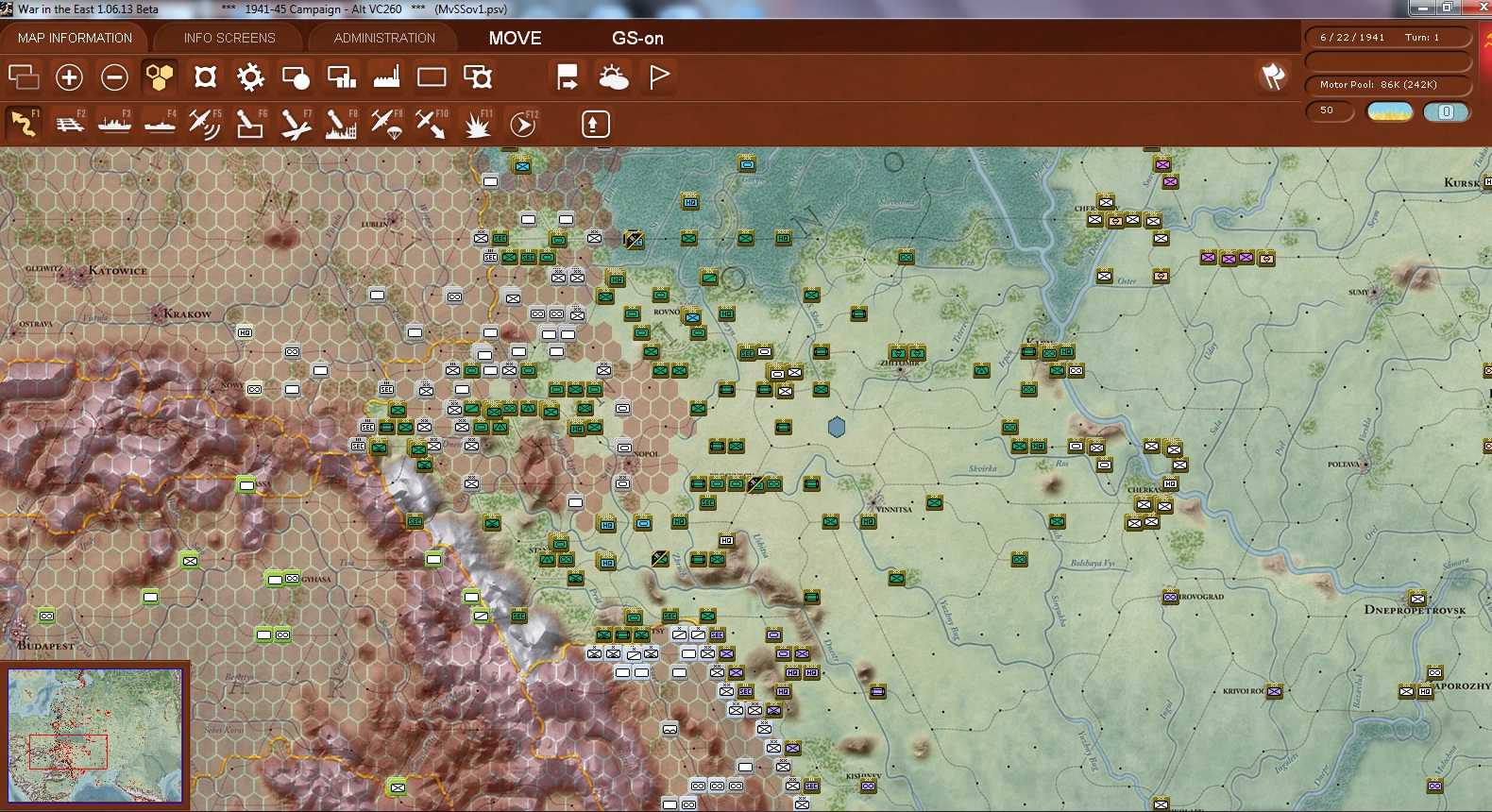Click the boxed up-arrow icon
The width and height of the screenshot is (1492, 812).
pyautogui.click(x=595, y=124)
